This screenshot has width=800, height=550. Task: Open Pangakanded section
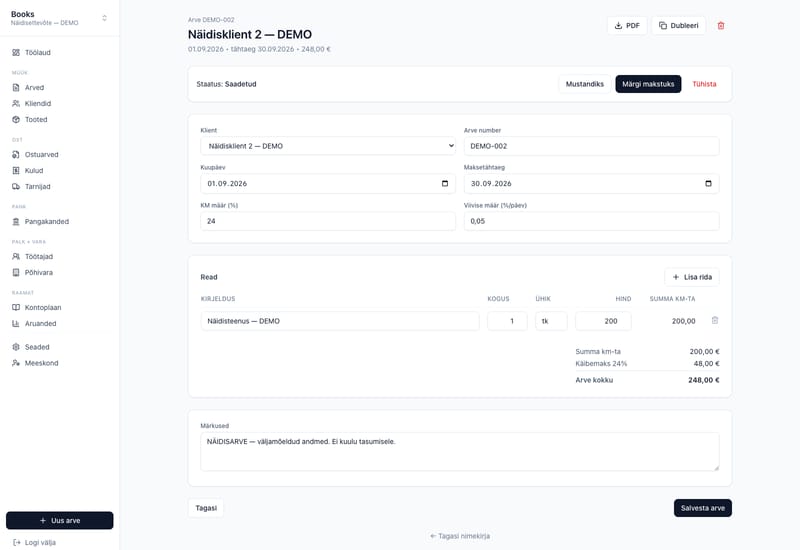(60, 221)
